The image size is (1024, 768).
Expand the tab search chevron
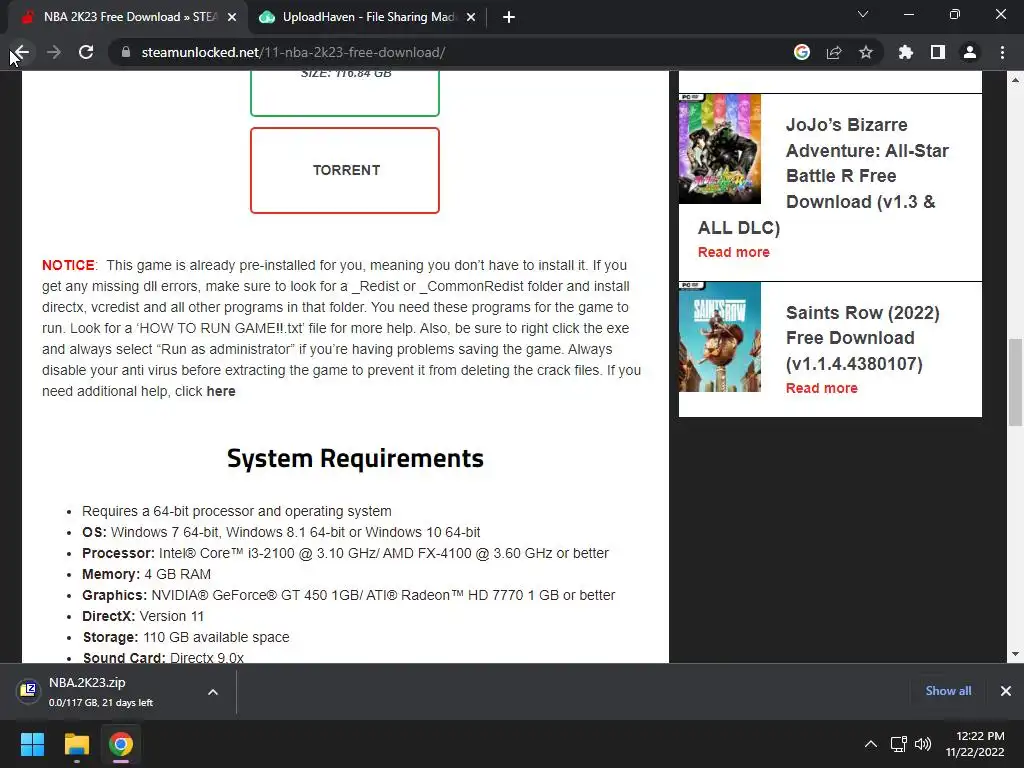863,14
